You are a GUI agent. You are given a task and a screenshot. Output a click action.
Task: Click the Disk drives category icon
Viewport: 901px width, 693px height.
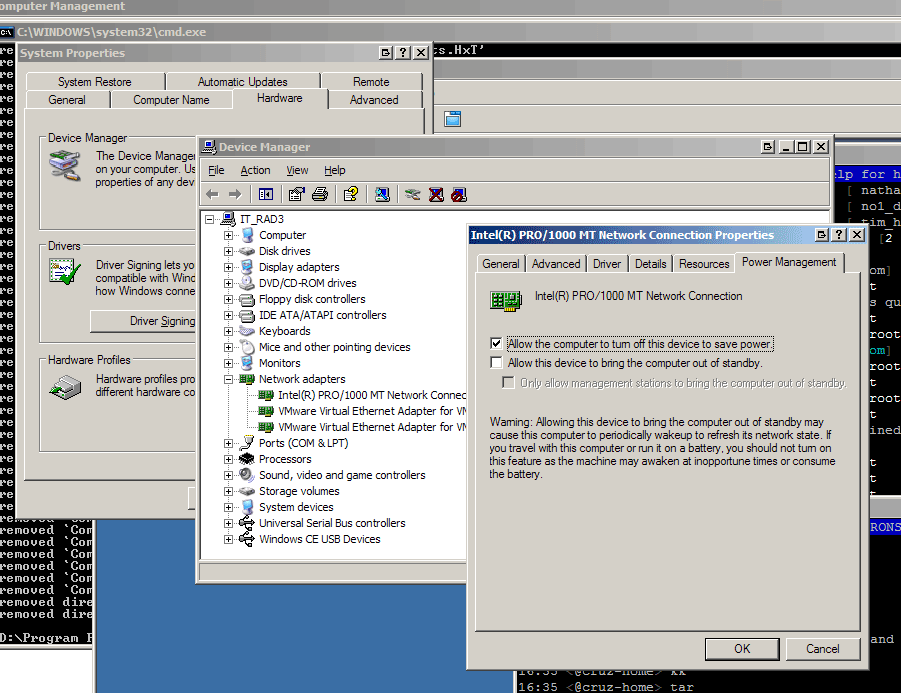coord(247,251)
